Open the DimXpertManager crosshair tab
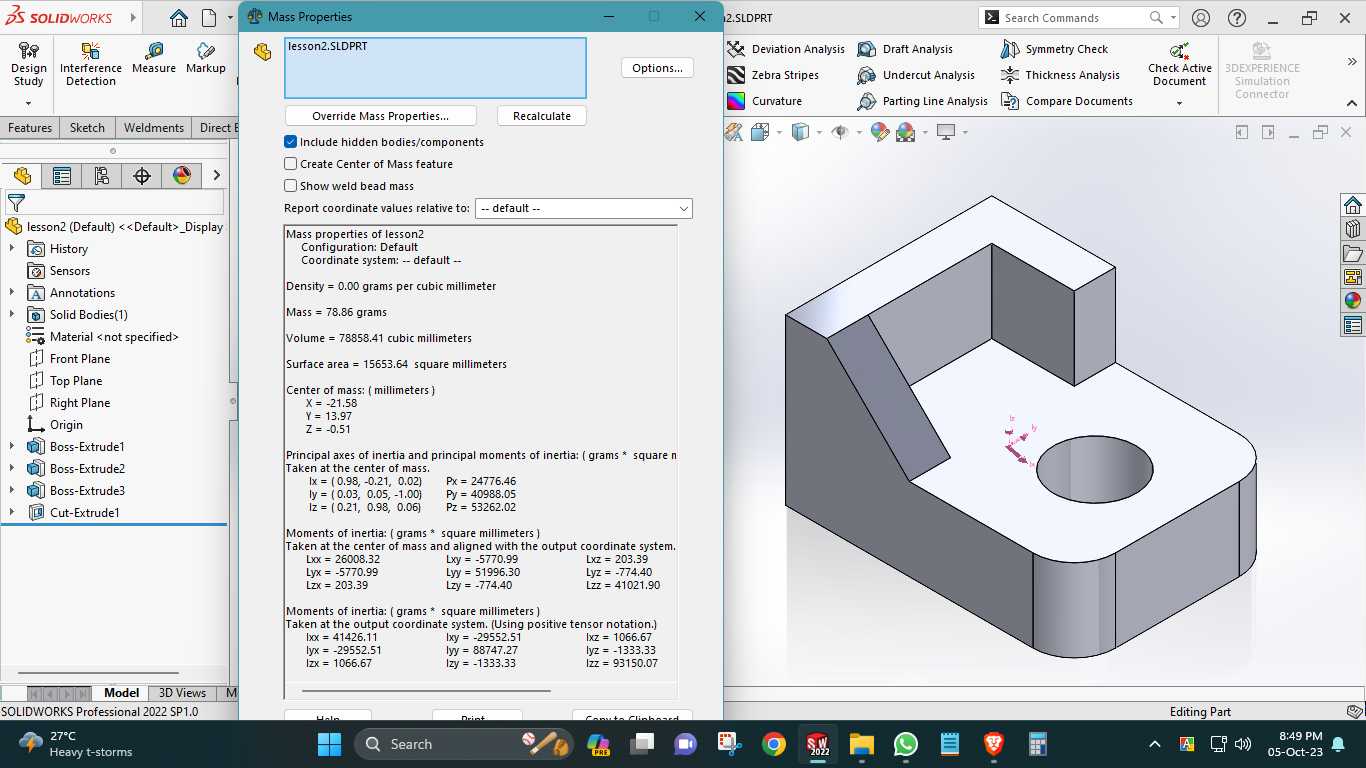This screenshot has height=768, width=1366. (142, 176)
